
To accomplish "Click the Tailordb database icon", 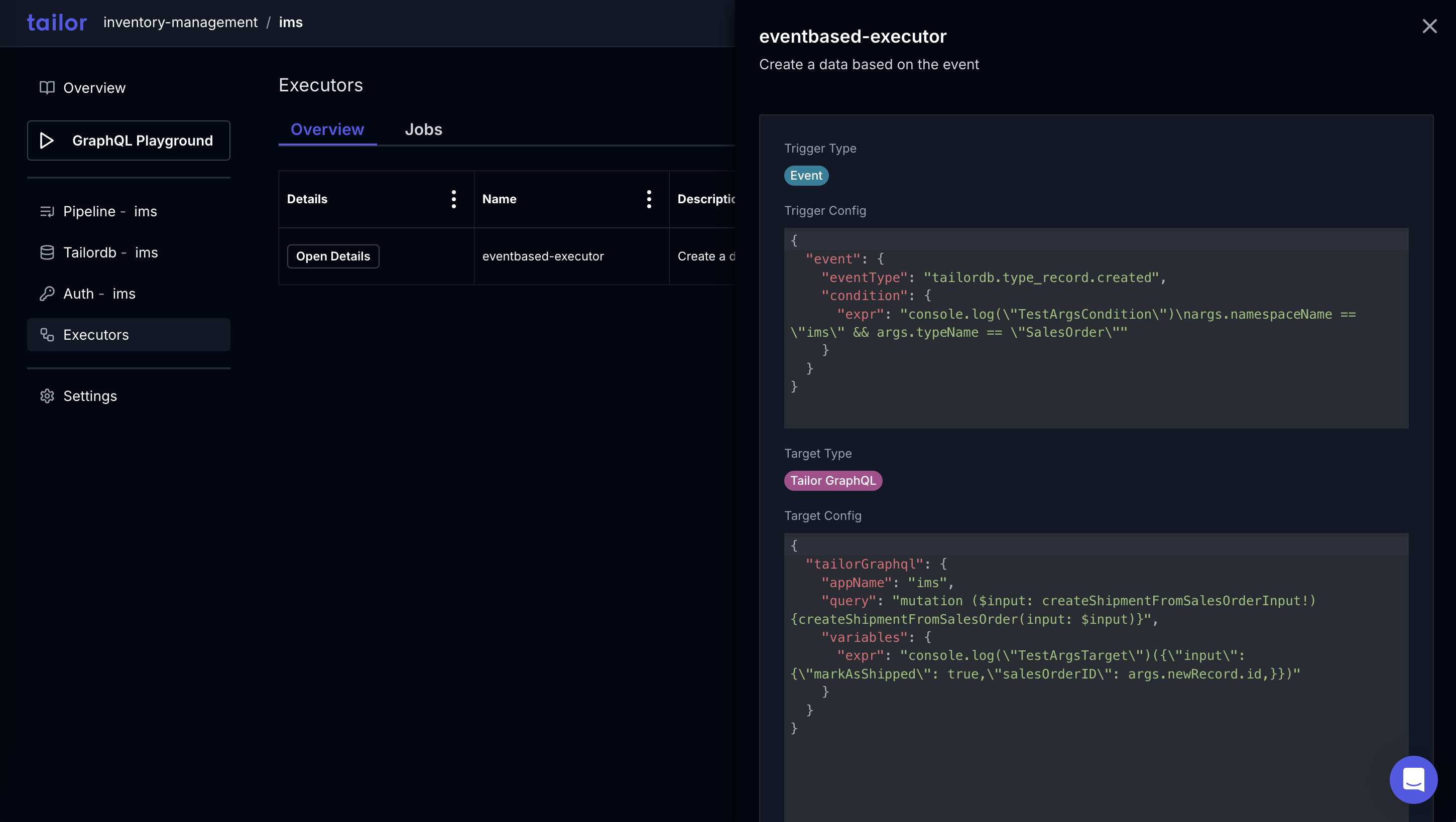I will (x=47, y=252).
